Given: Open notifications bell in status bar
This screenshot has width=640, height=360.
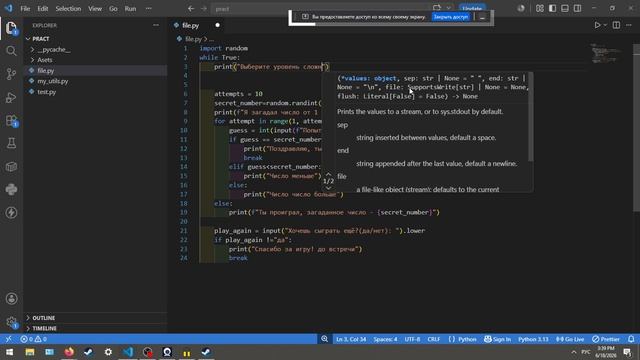Looking at the screenshot, I should tap(631, 339).
